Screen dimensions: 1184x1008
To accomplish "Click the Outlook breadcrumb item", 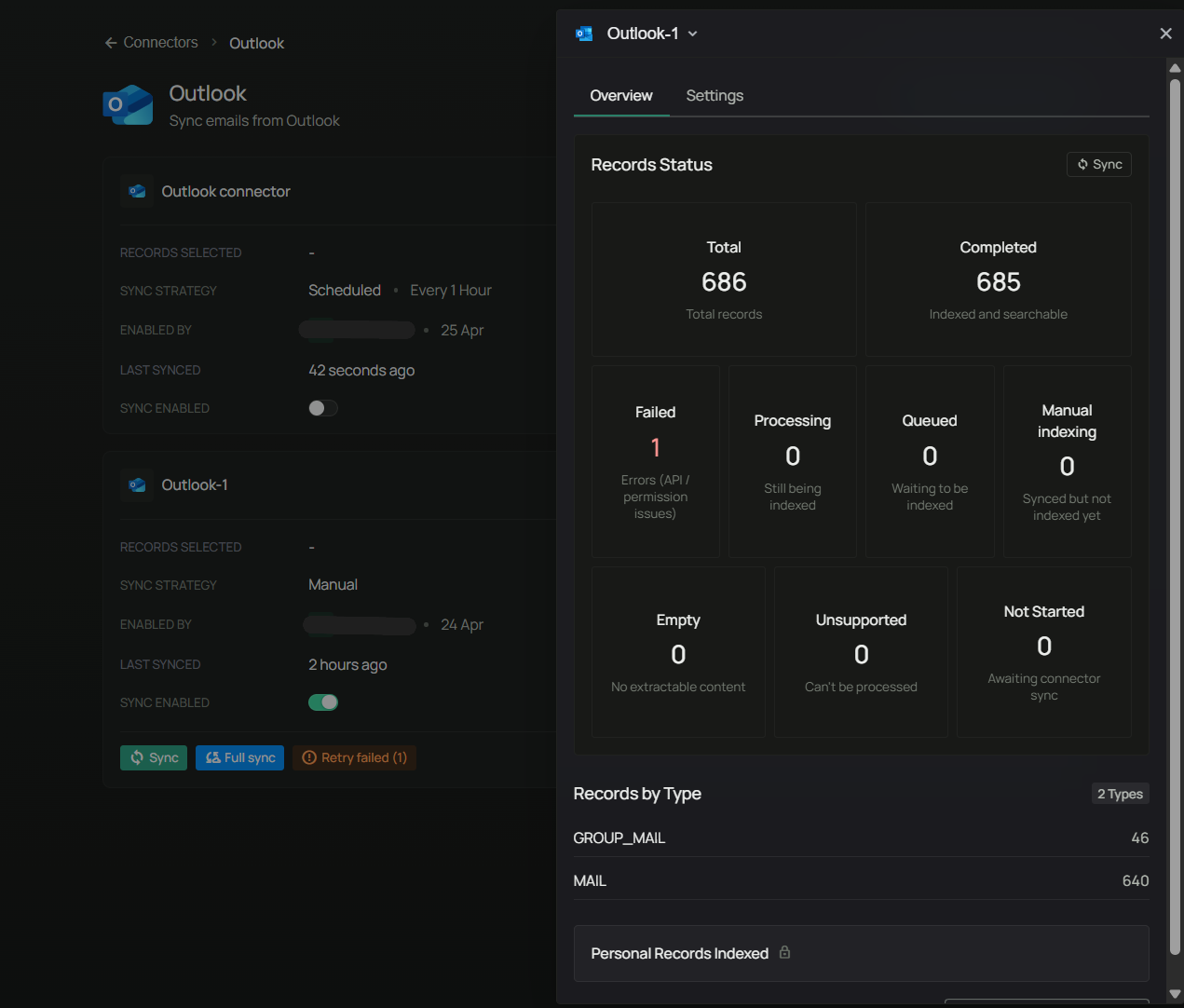I will pyautogui.click(x=256, y=43).
